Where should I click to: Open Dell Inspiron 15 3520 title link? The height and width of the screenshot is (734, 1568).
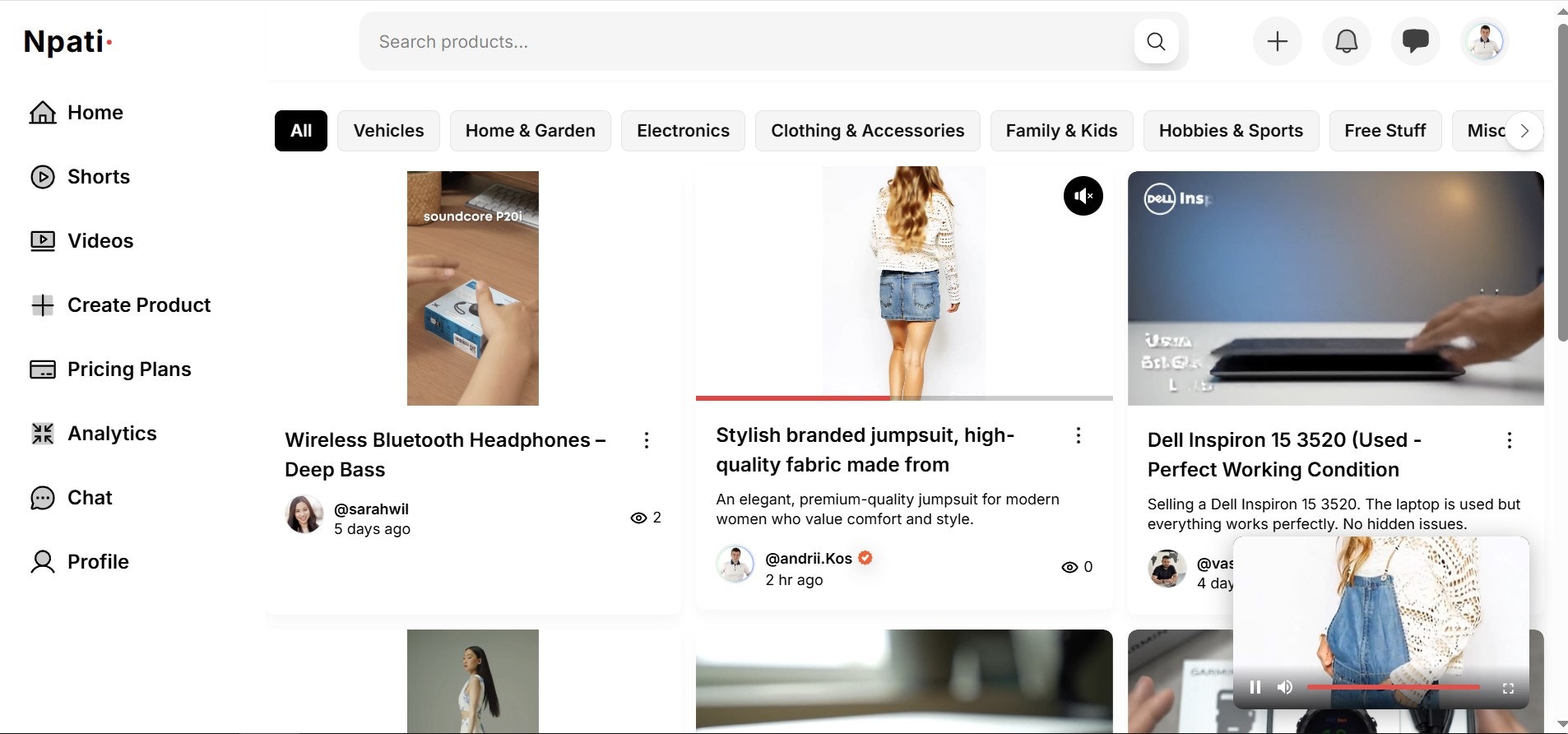tap(1284, 454)
